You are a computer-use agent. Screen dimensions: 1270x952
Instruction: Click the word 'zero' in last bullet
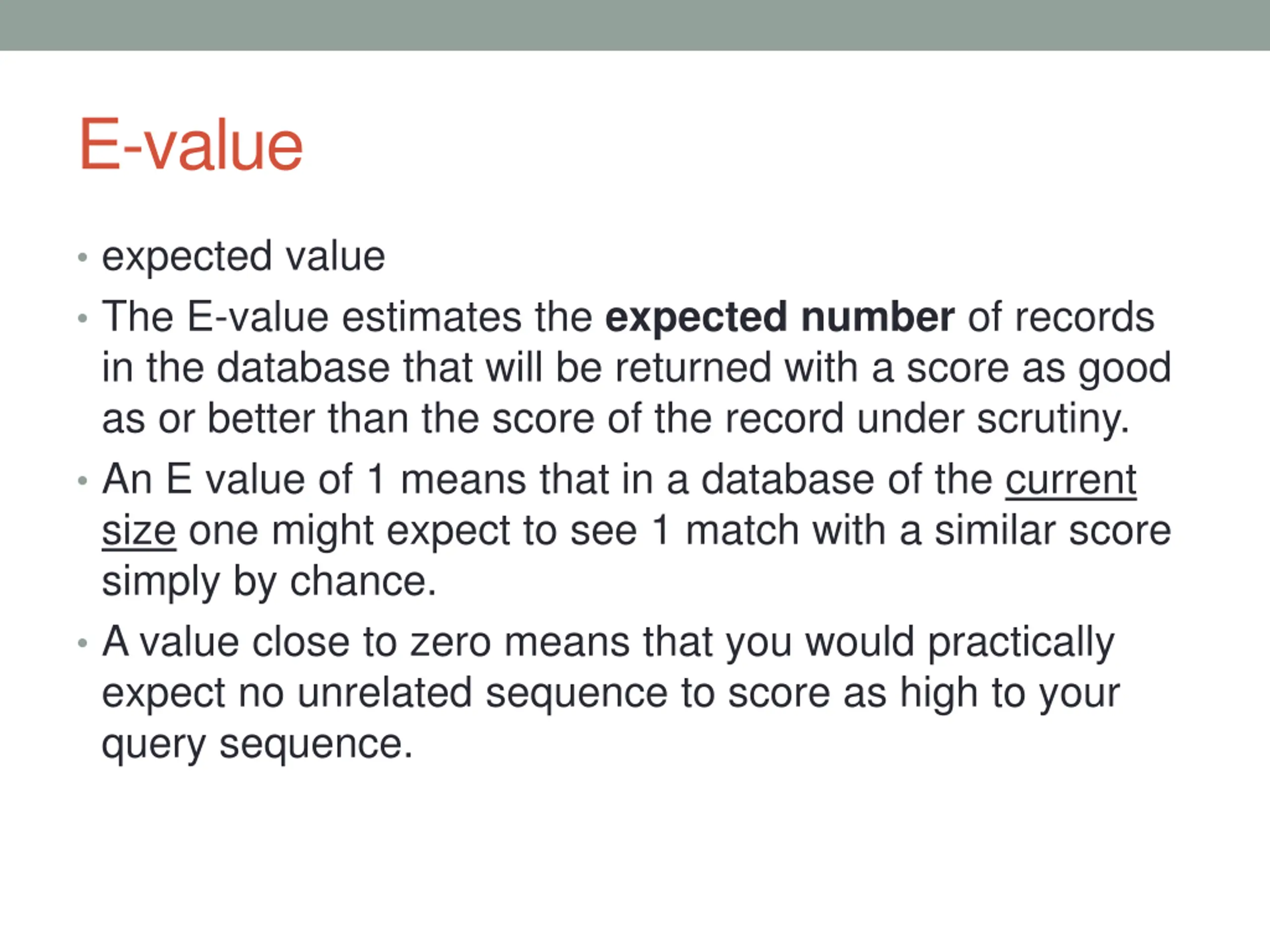pos(450,643)
